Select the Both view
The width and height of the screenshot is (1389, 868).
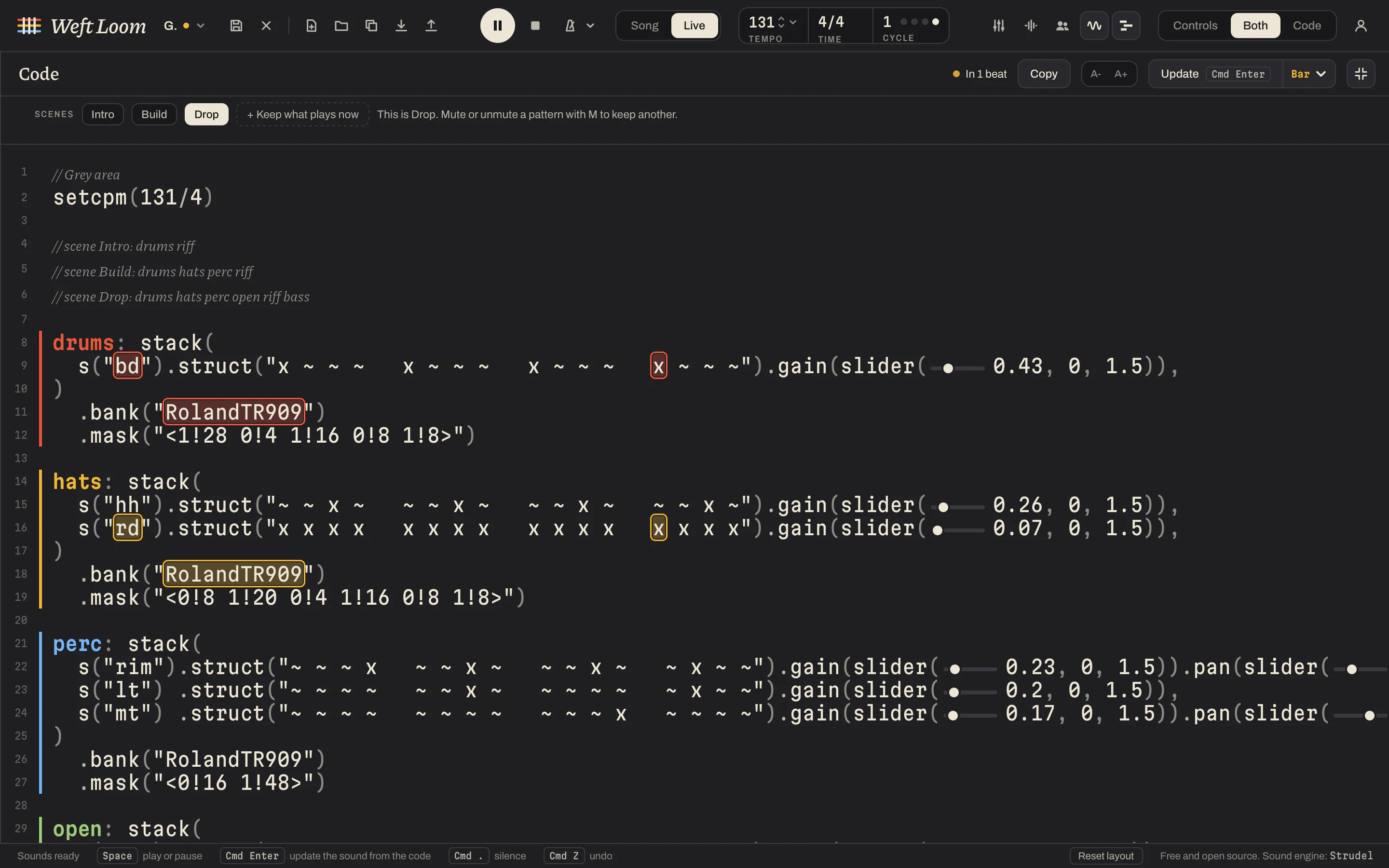point(1255,25)
